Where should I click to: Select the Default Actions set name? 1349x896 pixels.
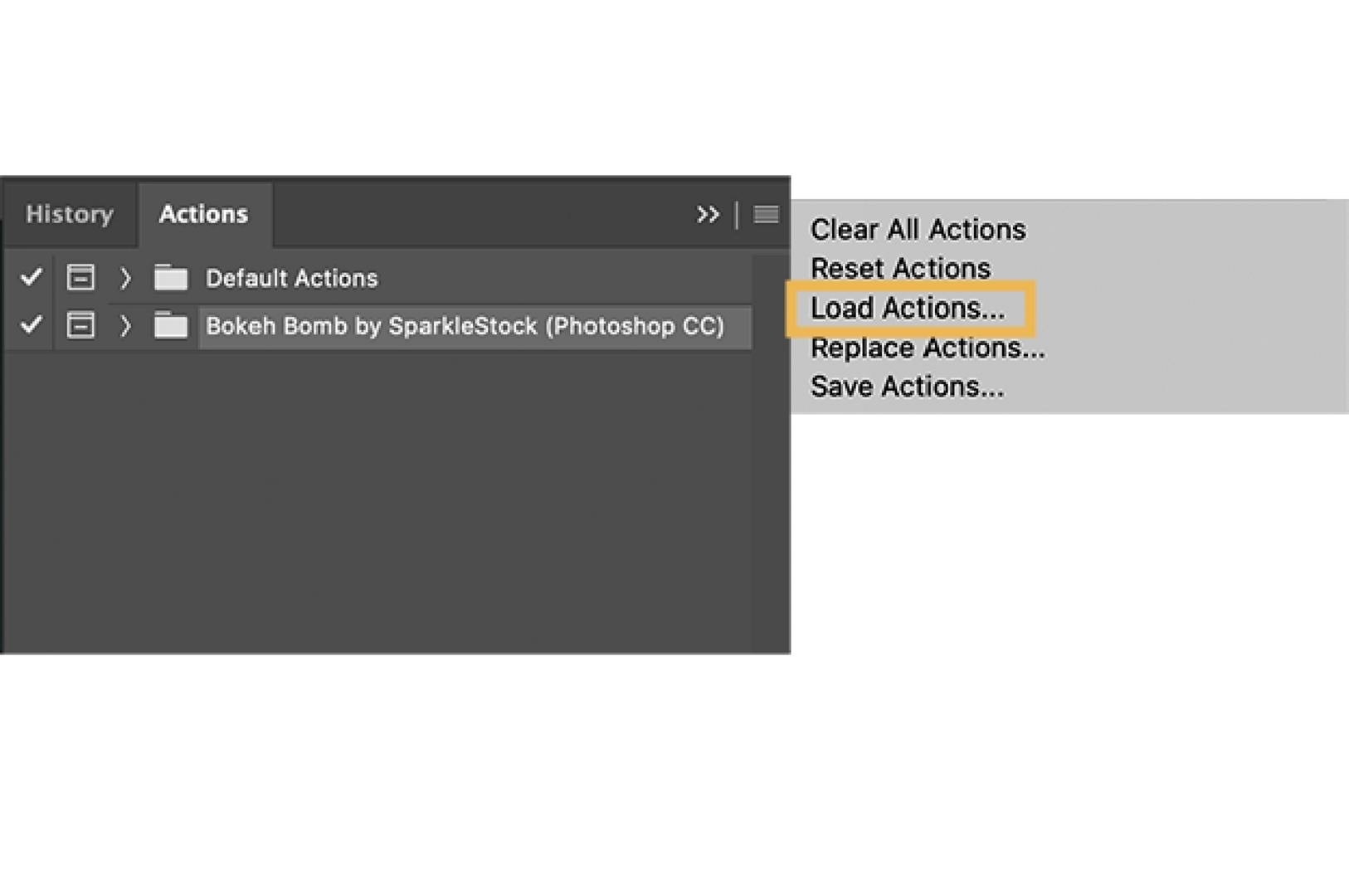(292, 279)
